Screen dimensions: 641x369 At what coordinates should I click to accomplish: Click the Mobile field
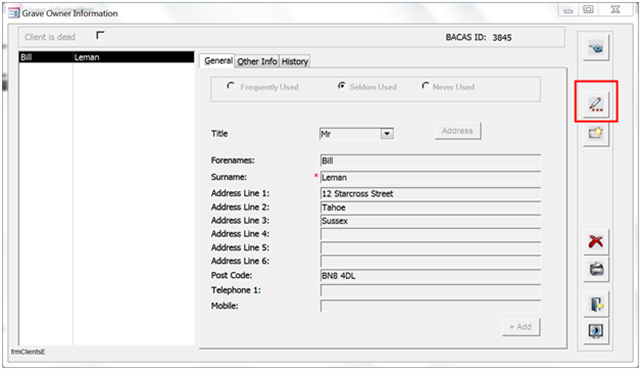pyautogui.click(x=430, y=306)
